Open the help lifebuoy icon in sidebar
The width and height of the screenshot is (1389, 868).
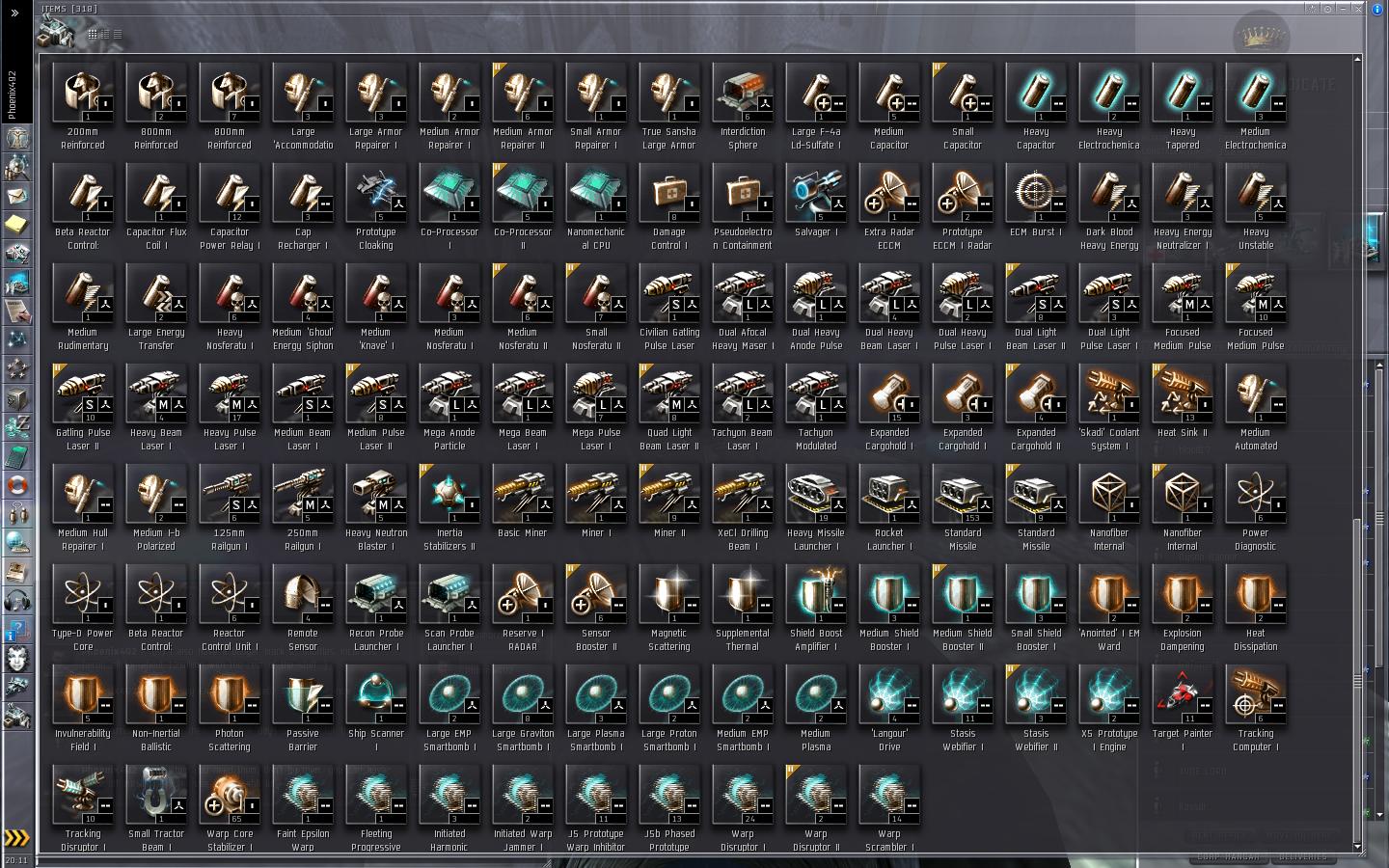click(x=17, y=483)
